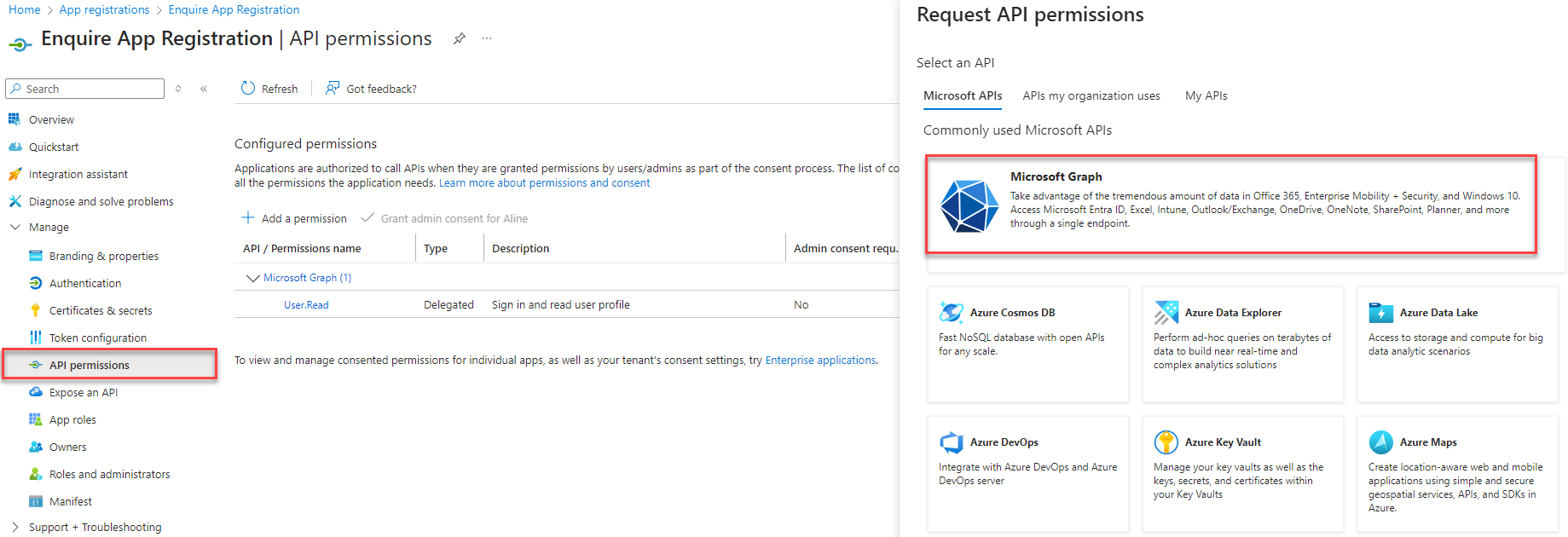Click the Azure Key Vault icon
Viewport: 1568px width, 537px height.
pos(1166,442)
